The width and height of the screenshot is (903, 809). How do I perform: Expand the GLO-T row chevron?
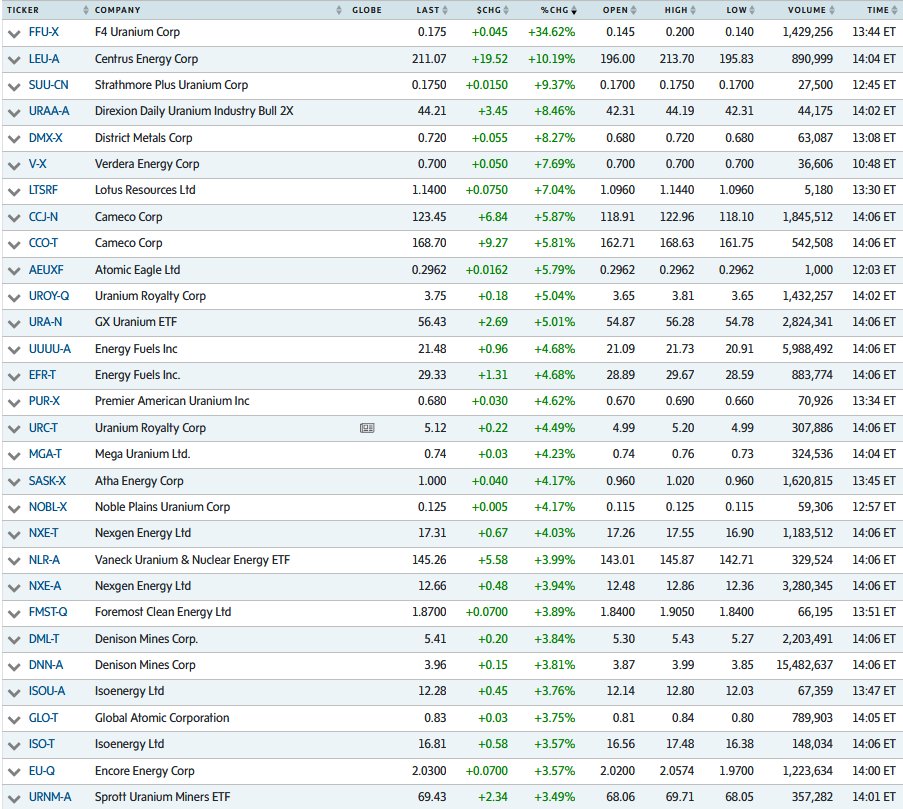pos(14,719)
